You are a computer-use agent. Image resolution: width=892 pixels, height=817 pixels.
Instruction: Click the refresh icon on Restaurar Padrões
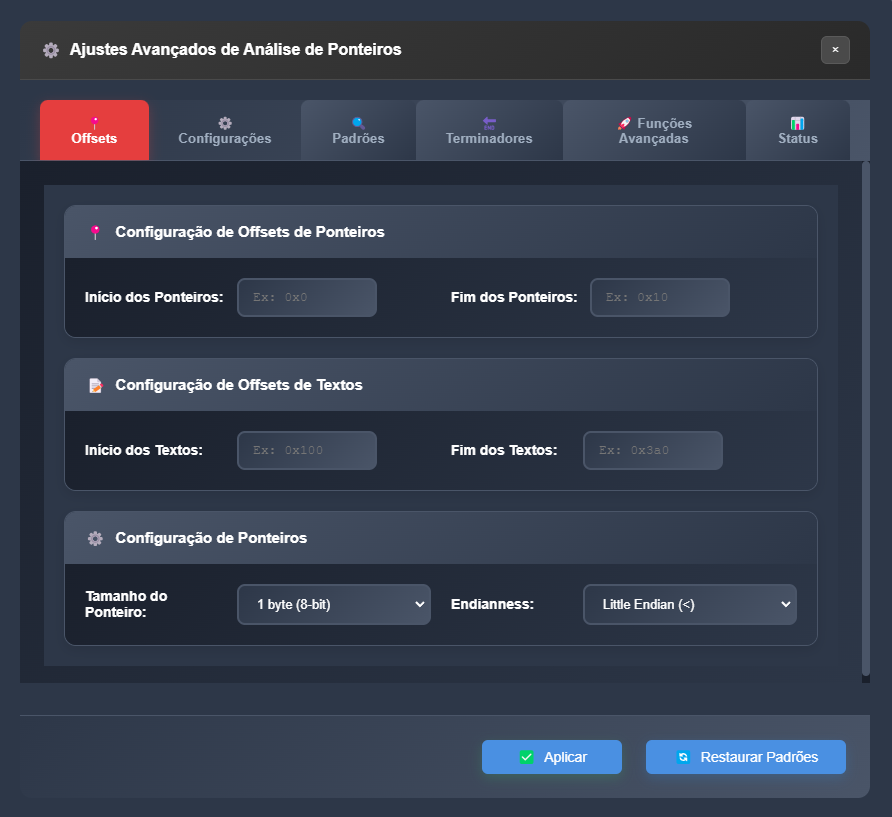[683, 757]
